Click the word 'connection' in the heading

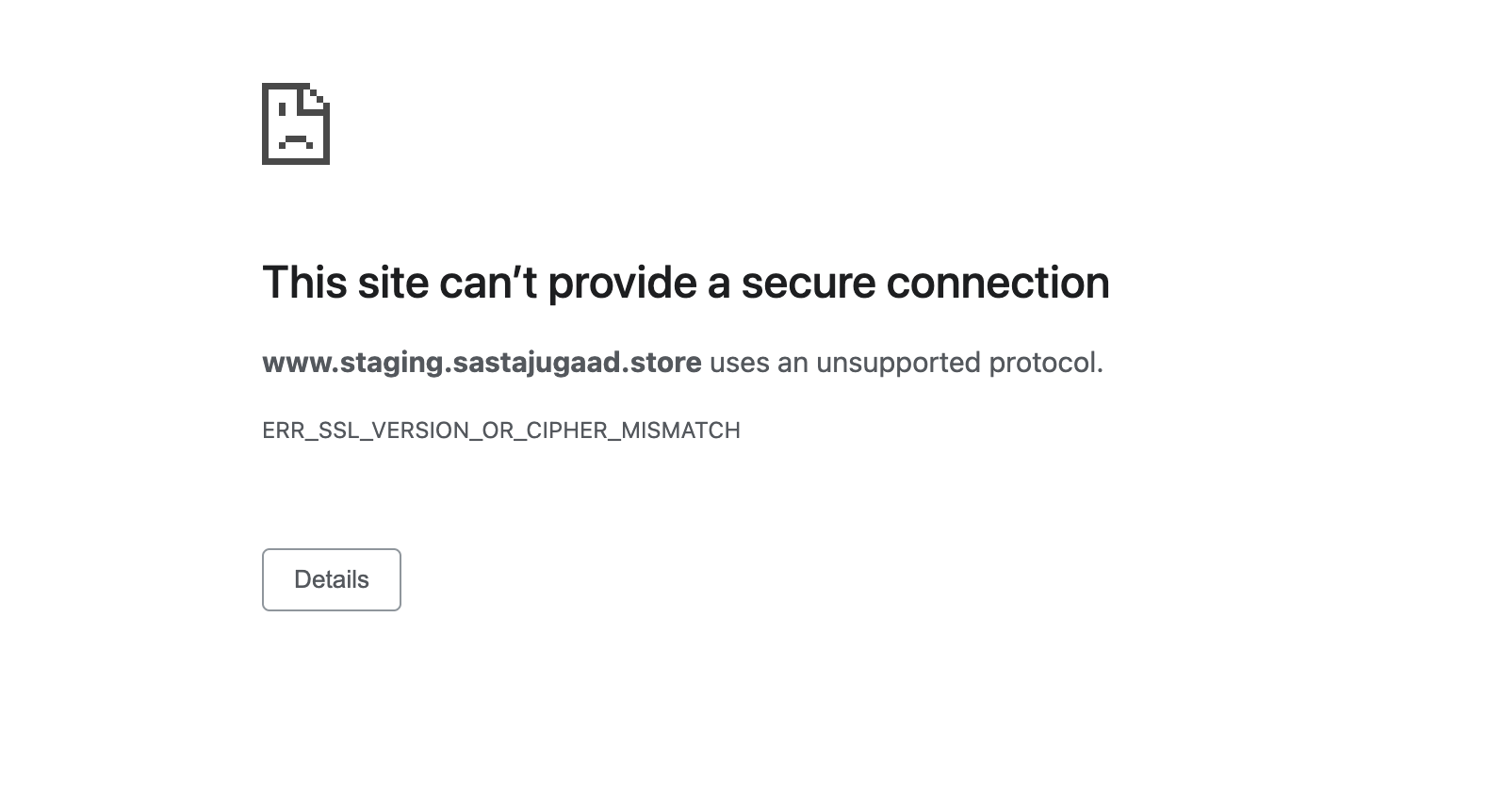[x=998, y=283]
